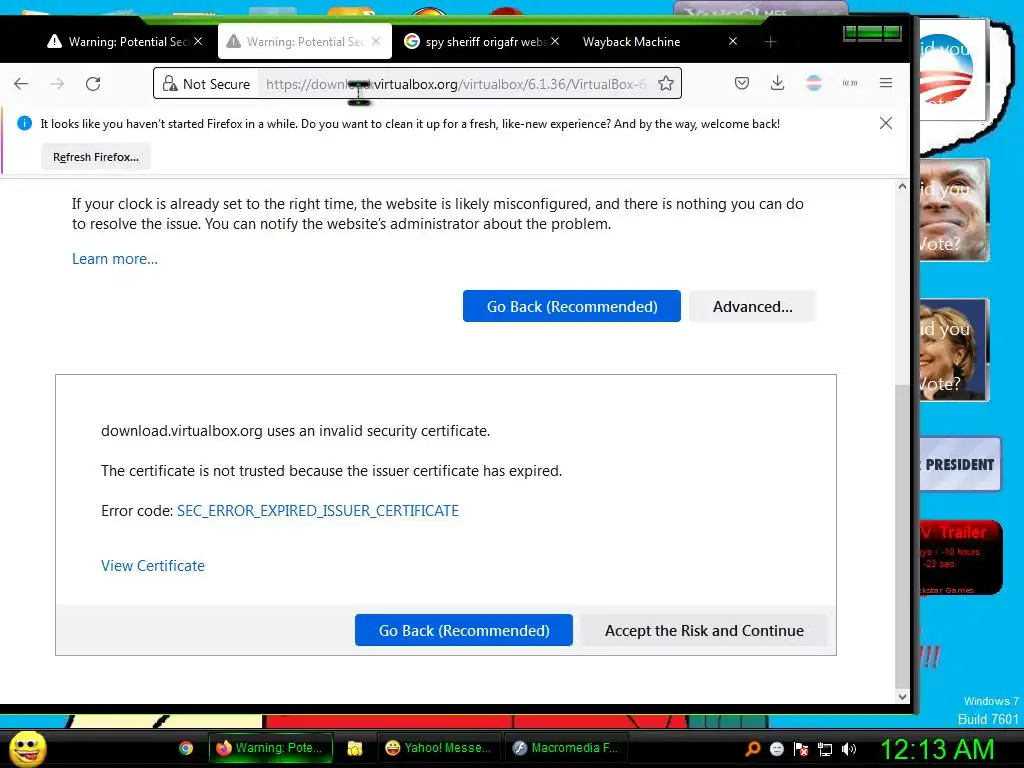Click the URL address field

455,84
